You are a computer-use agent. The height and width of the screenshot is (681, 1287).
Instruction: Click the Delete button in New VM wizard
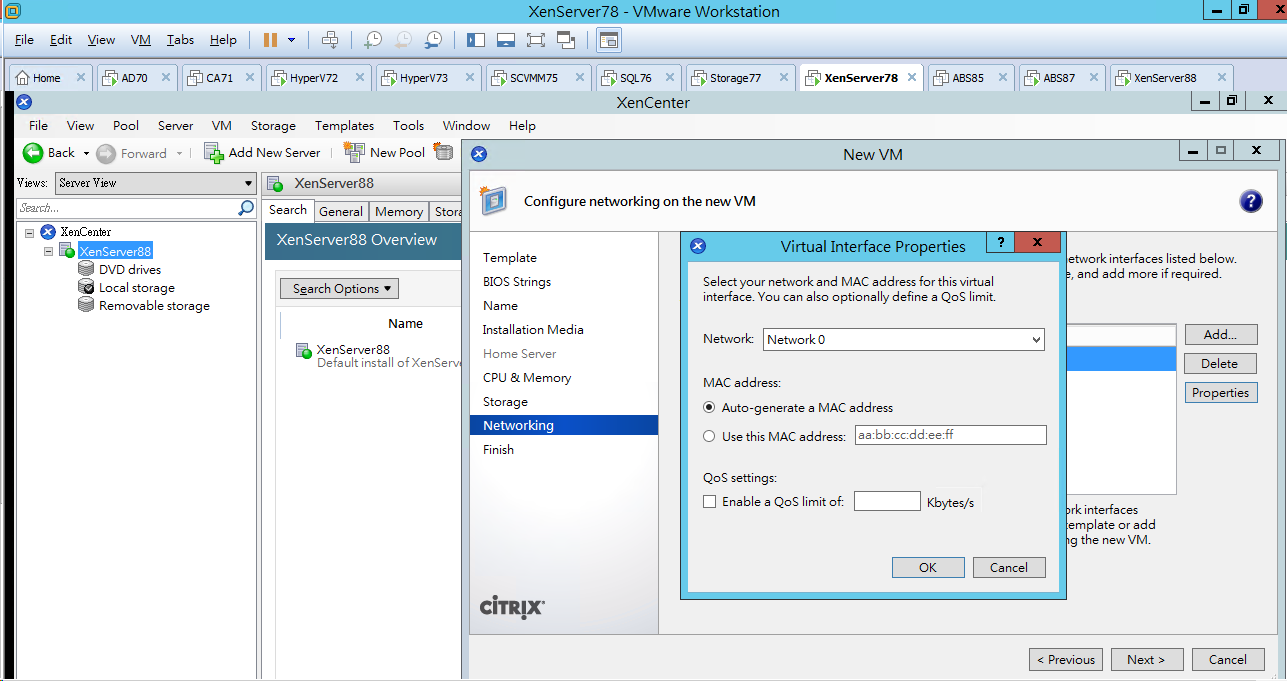(x=1221, y=364)
